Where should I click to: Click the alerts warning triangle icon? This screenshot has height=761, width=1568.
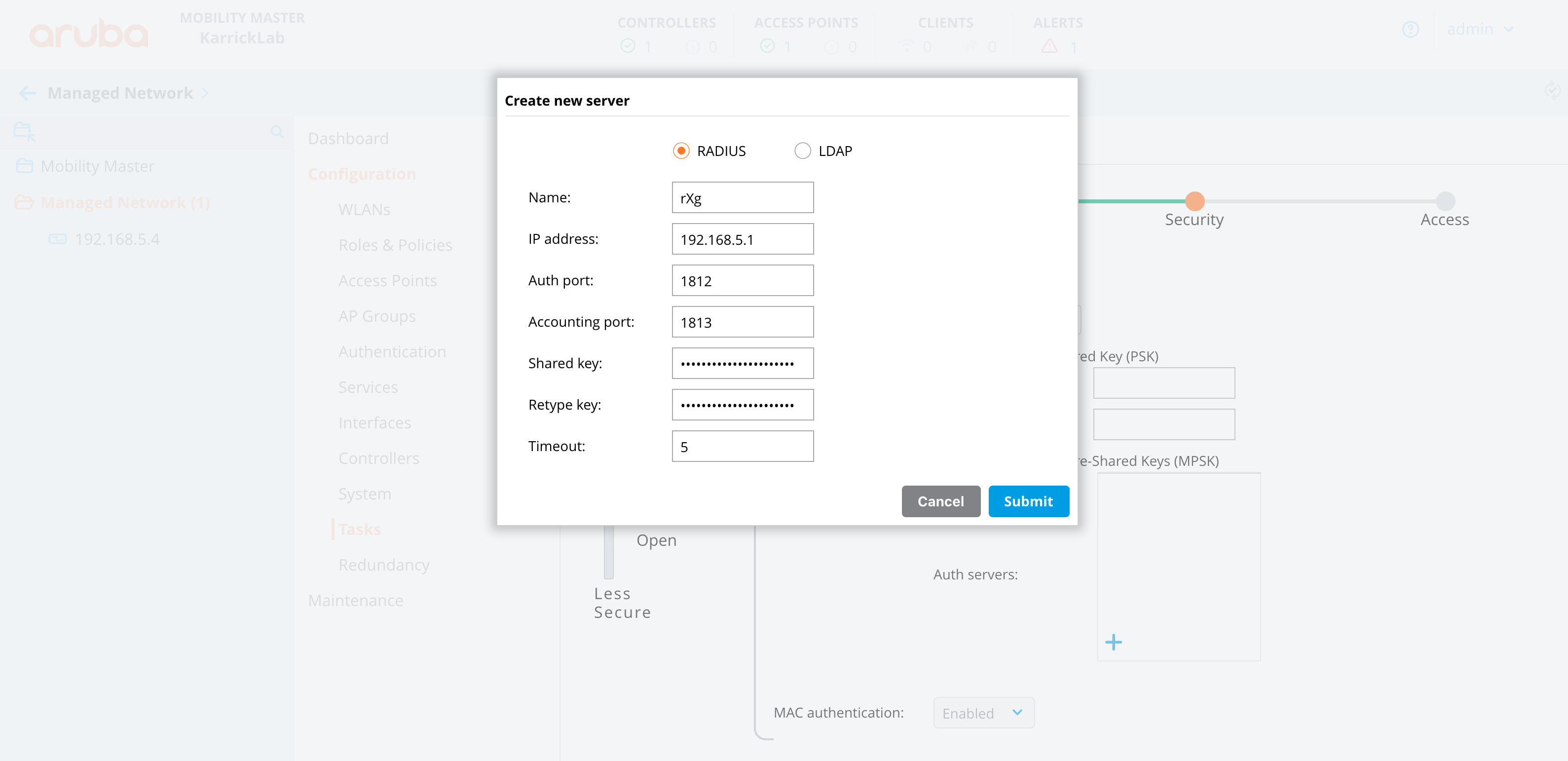point(1049,46)
